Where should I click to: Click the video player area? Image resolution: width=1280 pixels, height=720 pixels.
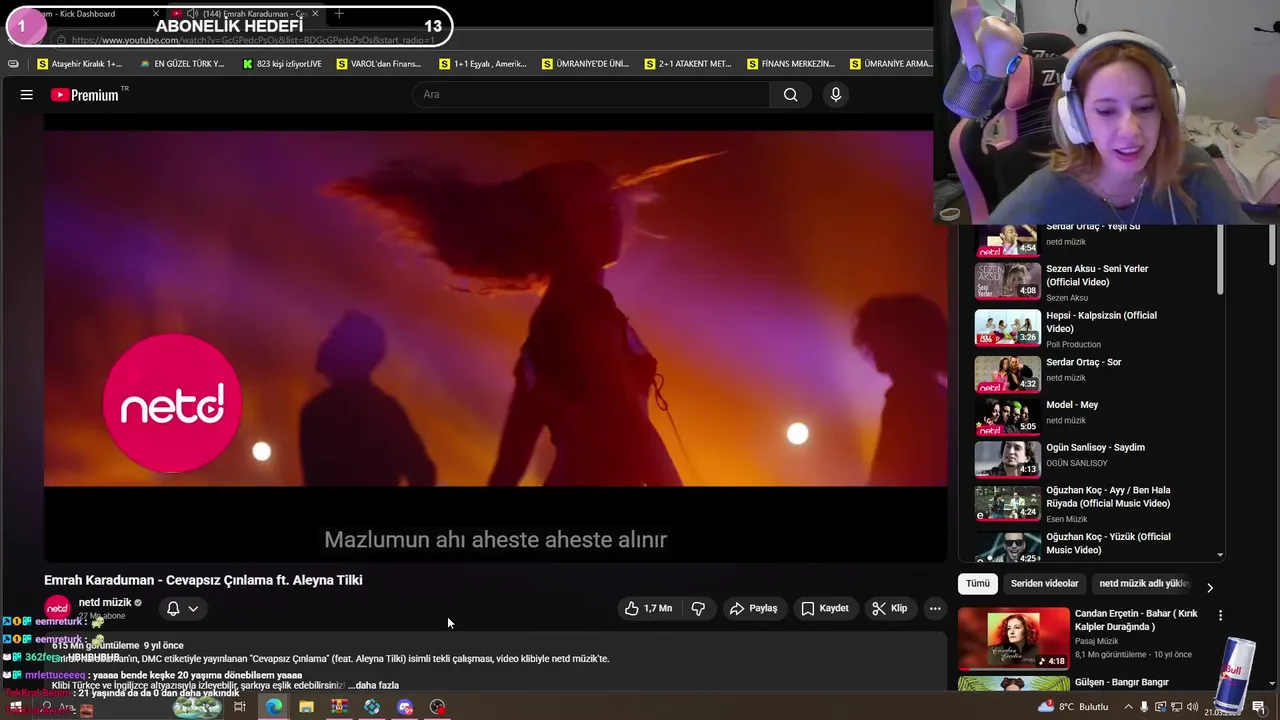tap(495, 340)
